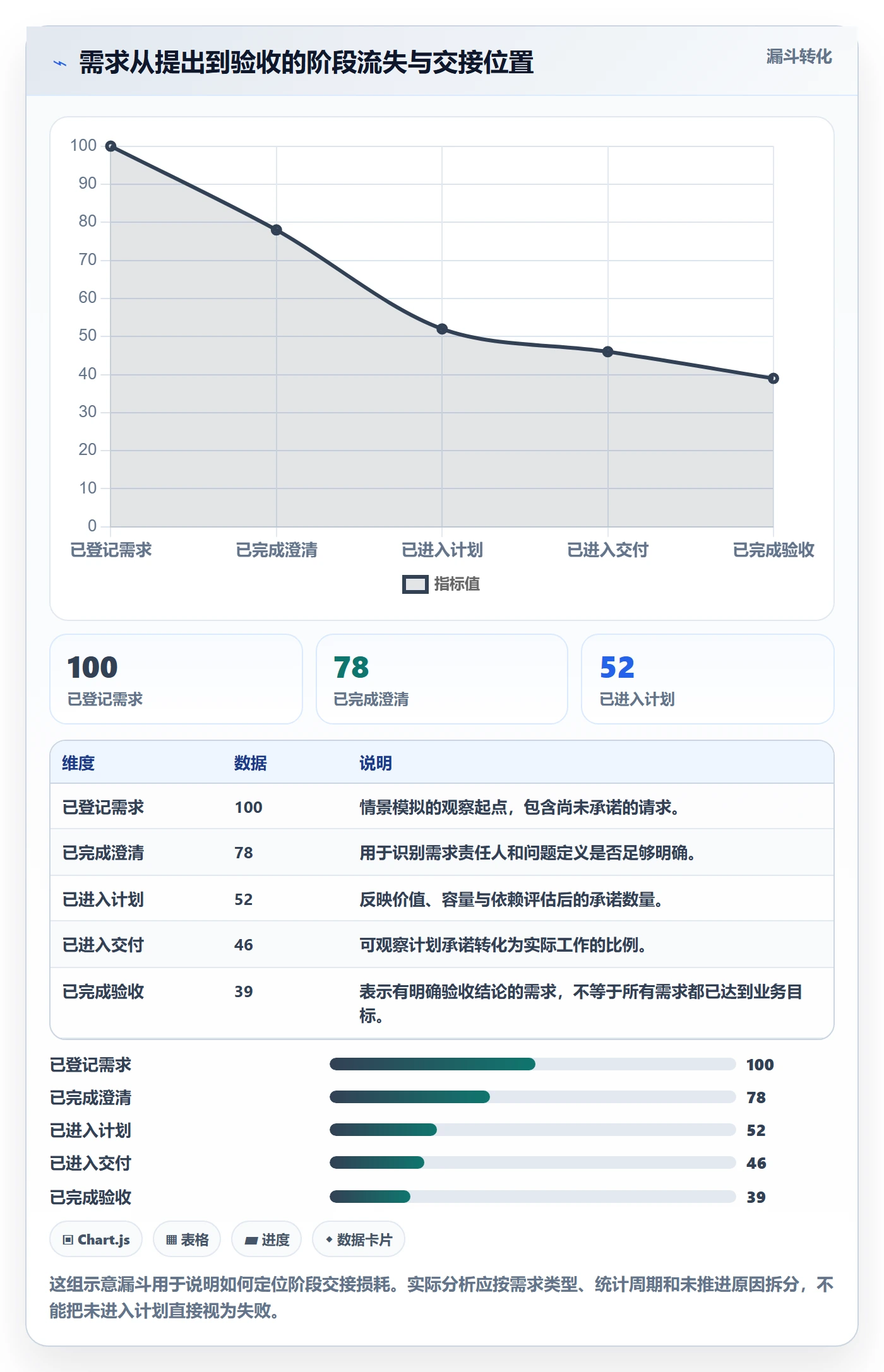The height and width of the screenshot is (1372, 884).
Task: Select the chart data point at 已完成验收
Action: 773,378
